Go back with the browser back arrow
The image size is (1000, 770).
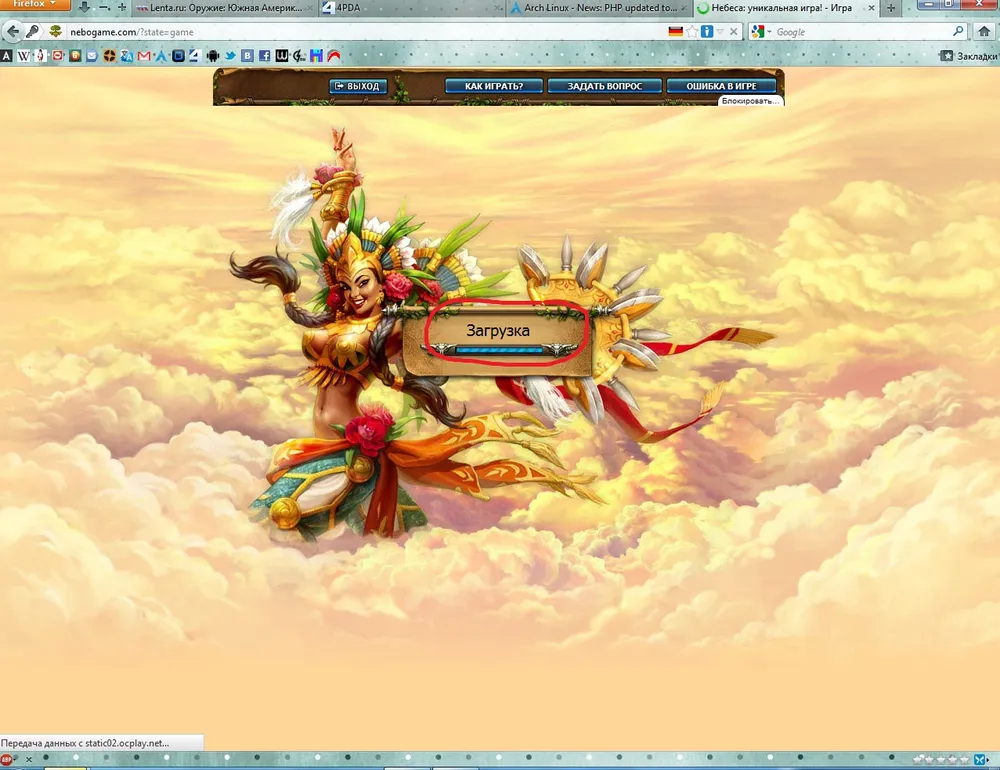(x=12, y=31)
